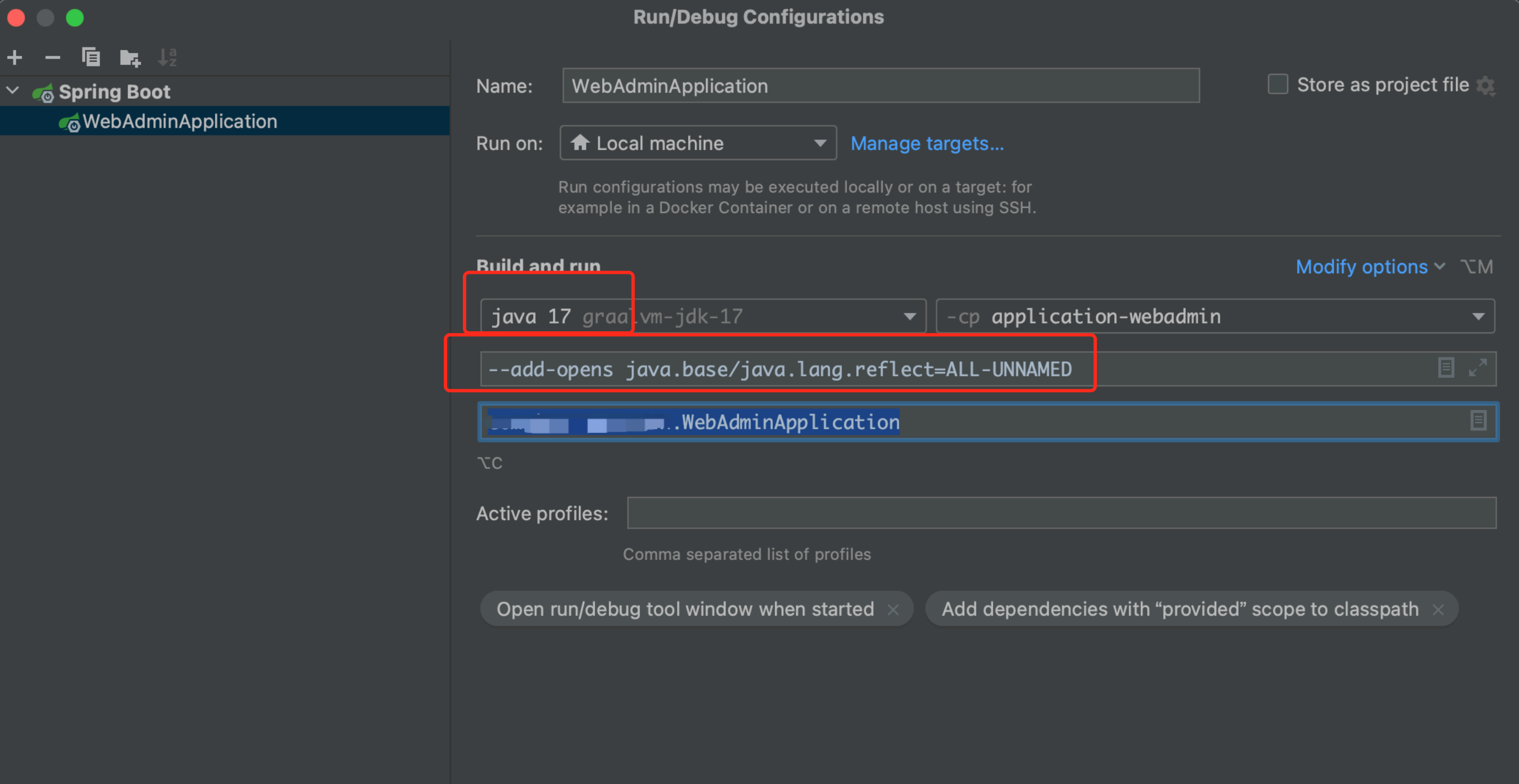Click the Spring Boot category icon
The width and height of the screenshot is (1519, 784).
coord(43,93)
